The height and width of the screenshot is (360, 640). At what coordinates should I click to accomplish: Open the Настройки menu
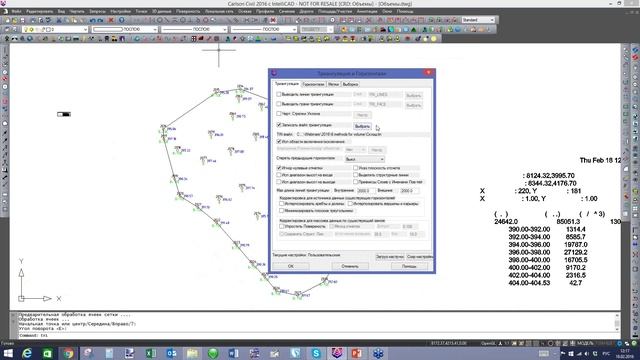(121, 11)
